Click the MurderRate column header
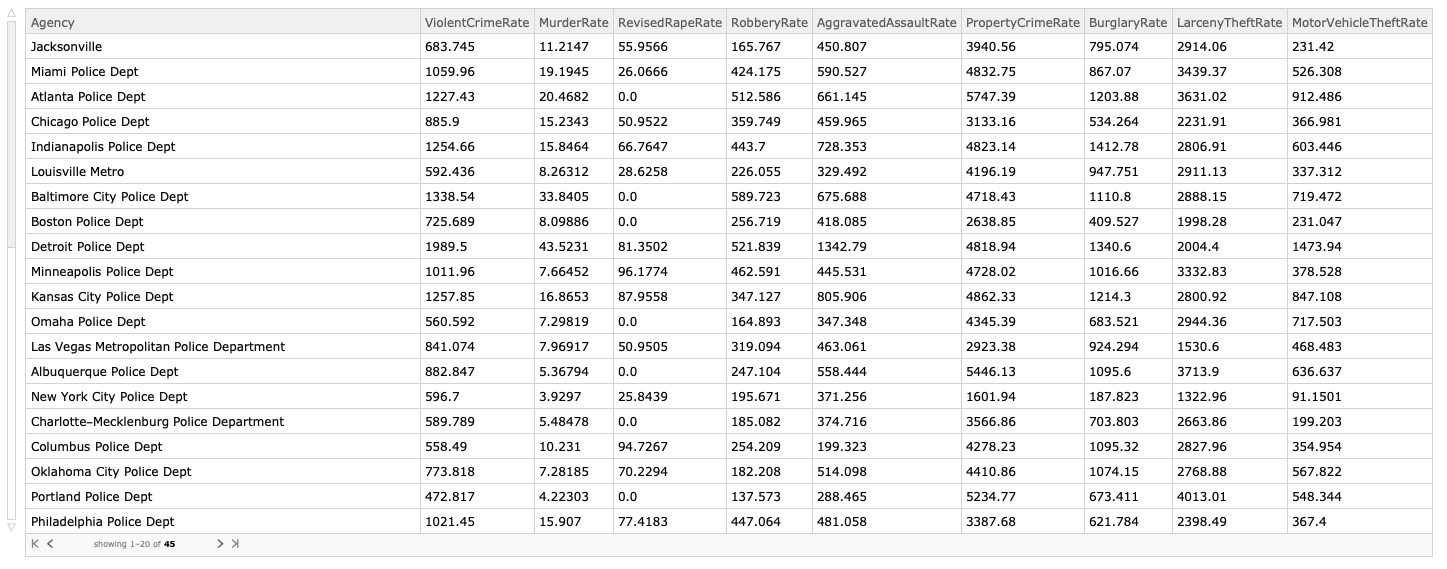 (x=573, y=22)
